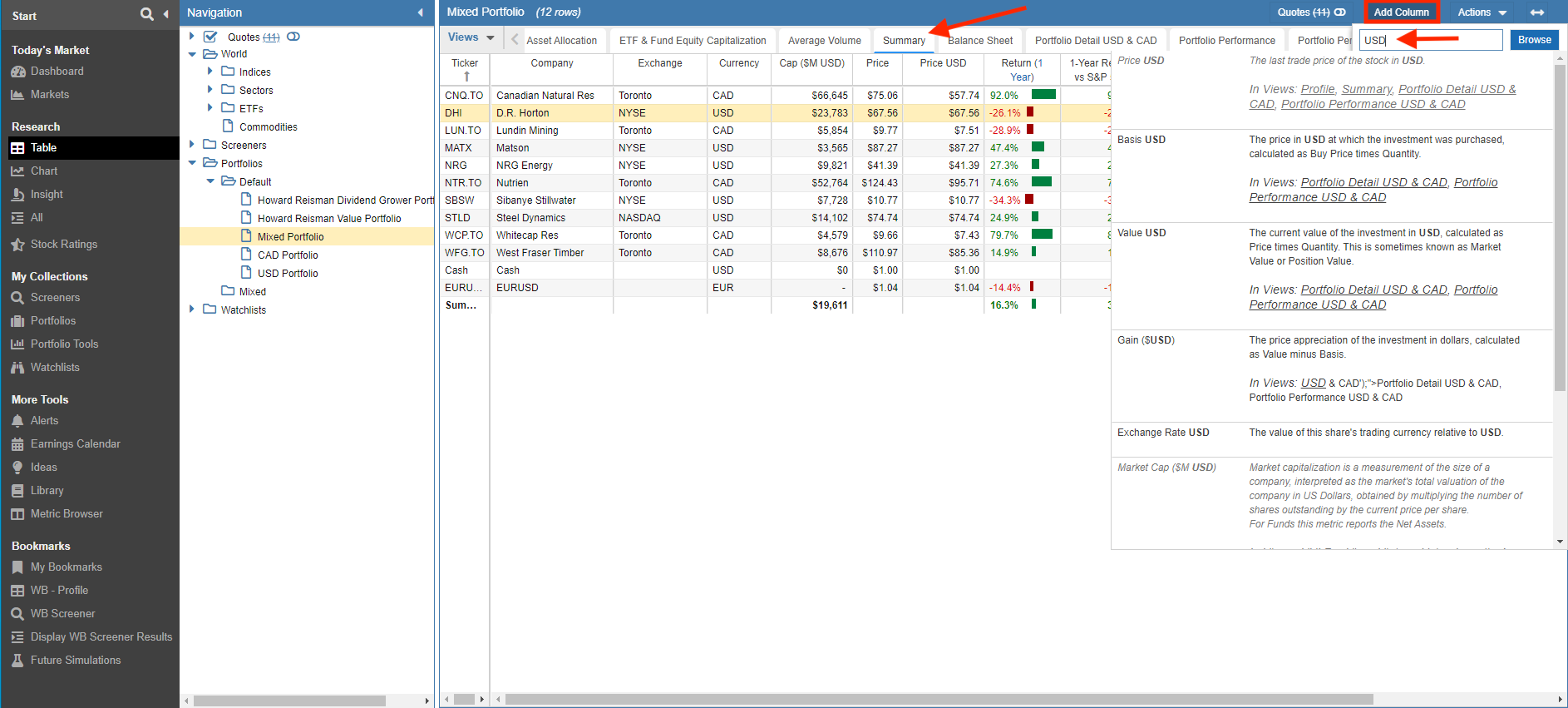Open the Future Simulations bookmark
The image size is (1568, 708).
point(75,661)
